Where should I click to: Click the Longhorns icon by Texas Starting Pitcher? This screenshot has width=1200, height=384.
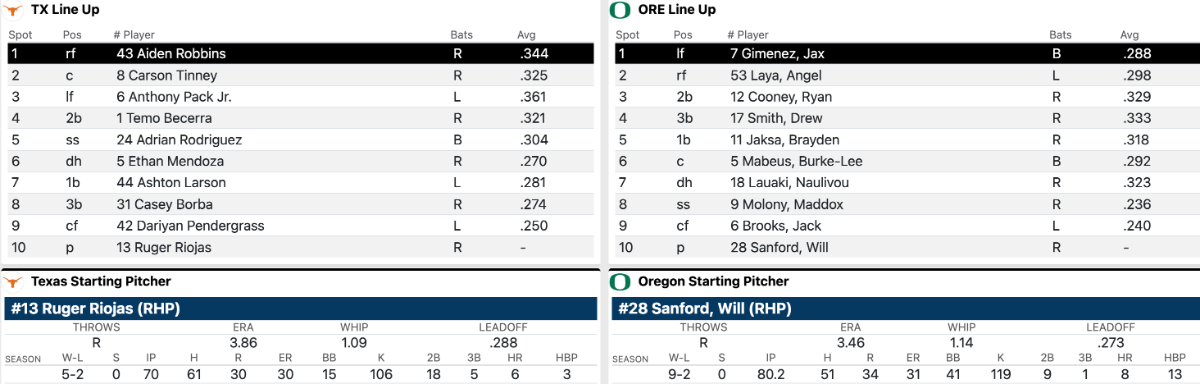[x=14, y=282]
